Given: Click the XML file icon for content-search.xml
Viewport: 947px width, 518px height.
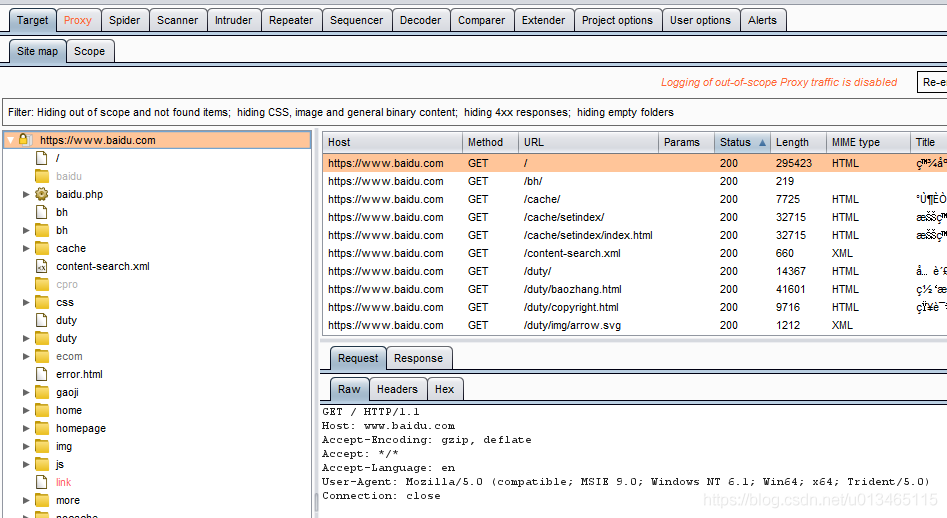Looking at the screenshot, I should (x=42, y=266).
